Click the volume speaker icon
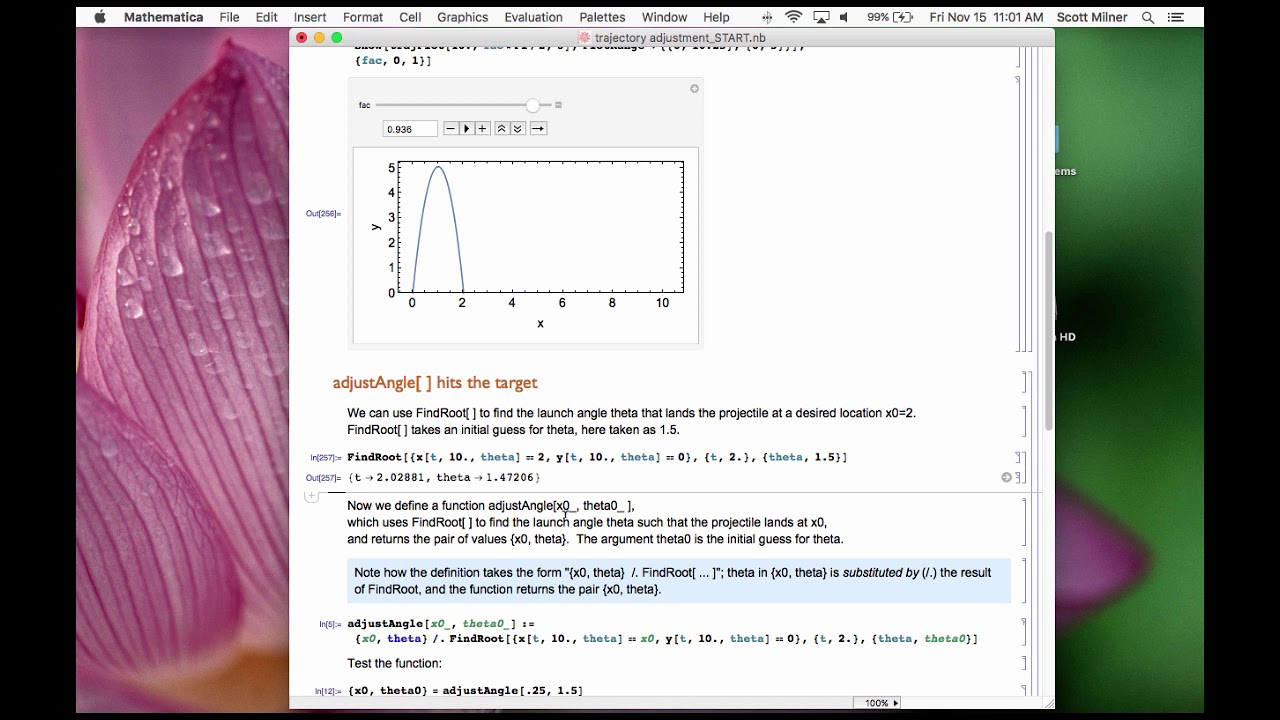This screenshot has width=1280, height=720. [x=844, y=17]
